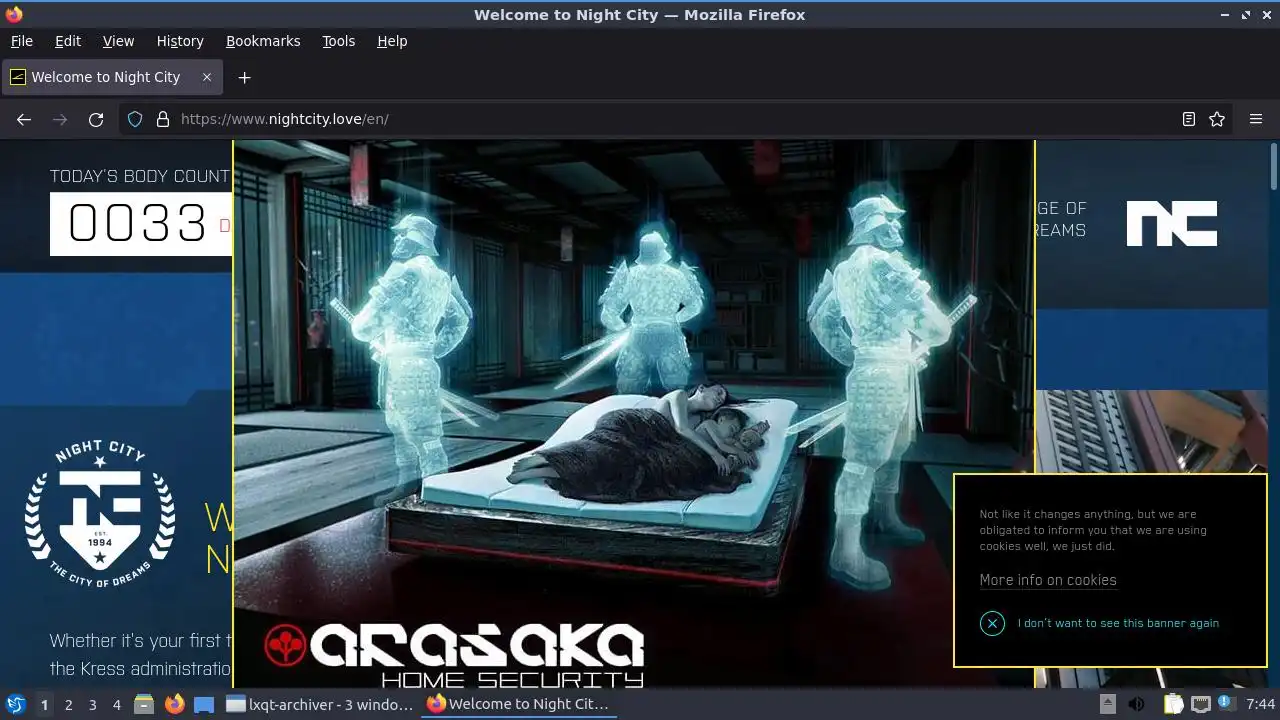Screen dimensions: 1280x720
Task: Click I don't want to see this banner again
Action: [x=1118, y=623]
